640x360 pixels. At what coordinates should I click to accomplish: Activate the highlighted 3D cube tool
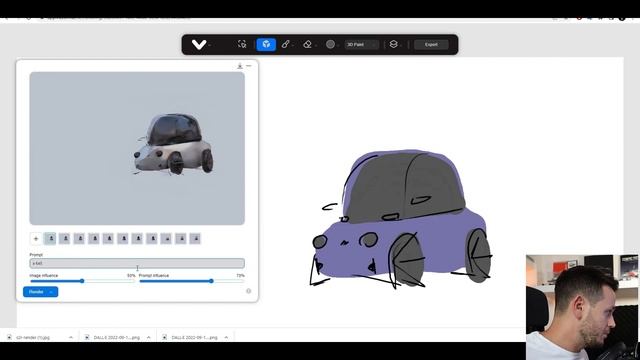pyautogui.click(x=266, y=44)
